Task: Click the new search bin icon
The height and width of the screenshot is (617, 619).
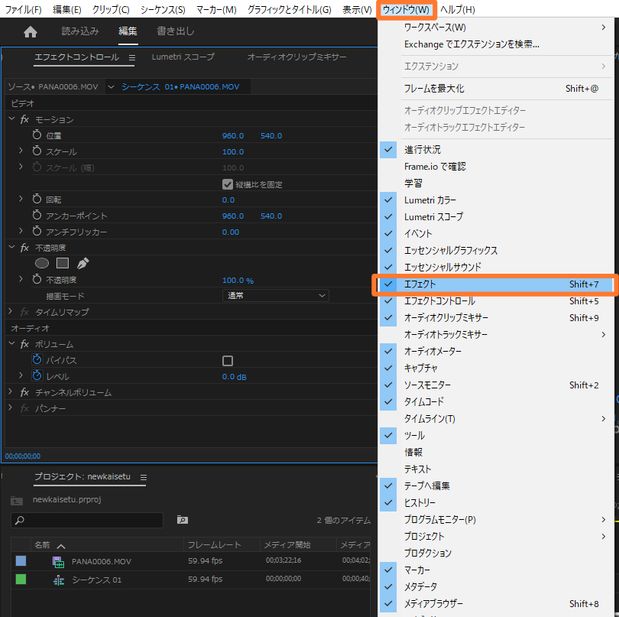Action: click(x=182, y=519)
